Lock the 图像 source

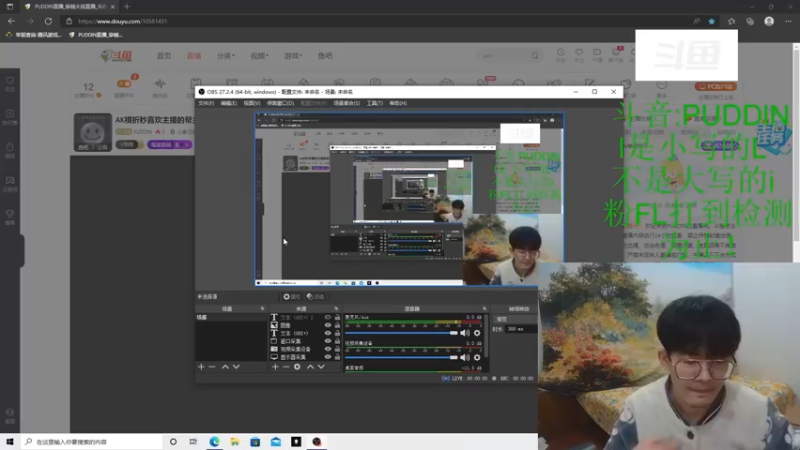pos(337,325)
